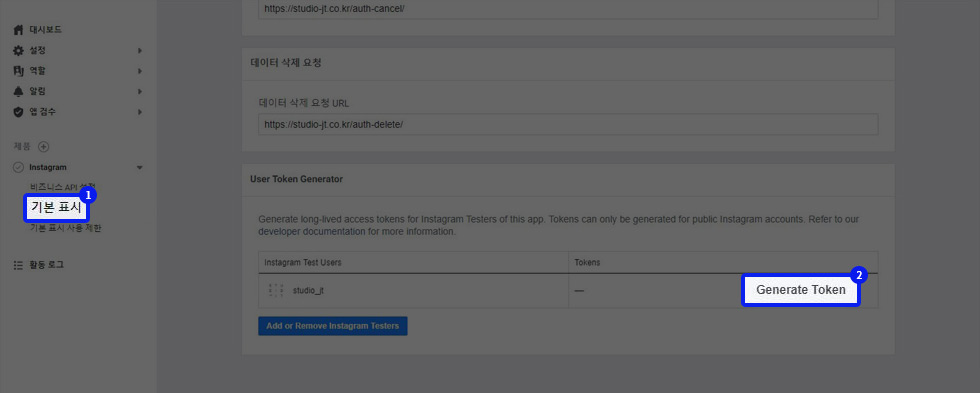Open the 알림 menu item

(x=38, y=91)
